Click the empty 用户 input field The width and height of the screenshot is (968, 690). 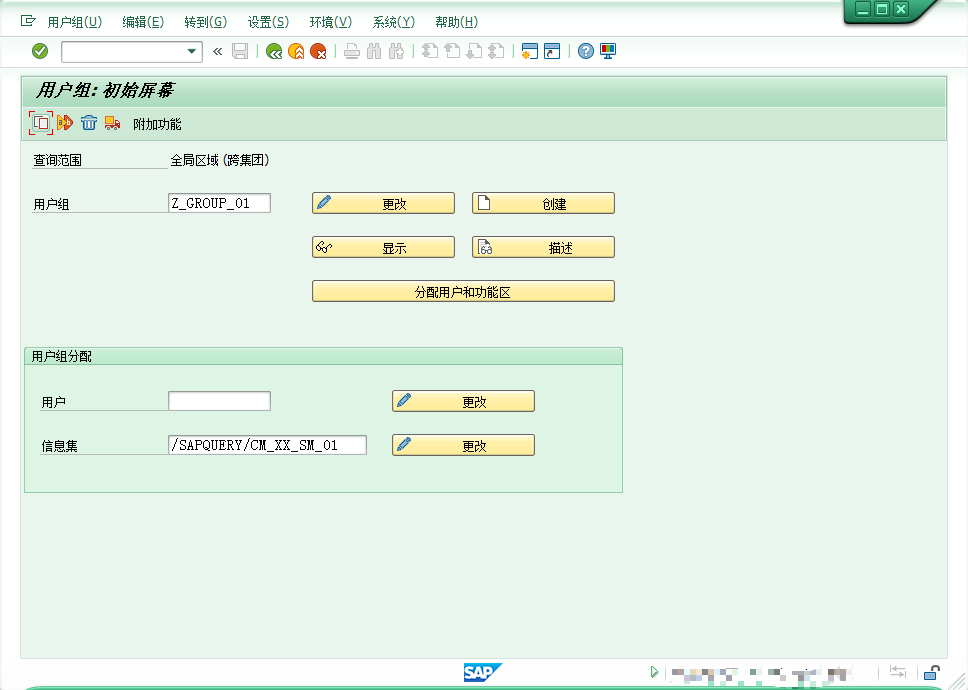click(219, 401)
